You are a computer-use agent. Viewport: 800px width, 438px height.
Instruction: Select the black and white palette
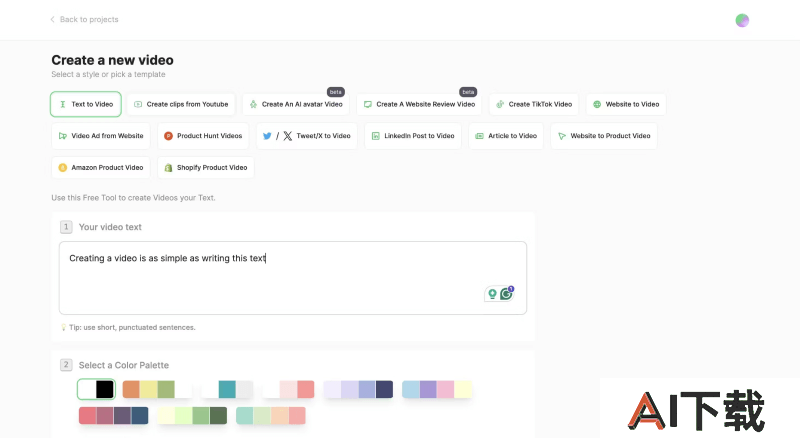(x=96, y=390)
